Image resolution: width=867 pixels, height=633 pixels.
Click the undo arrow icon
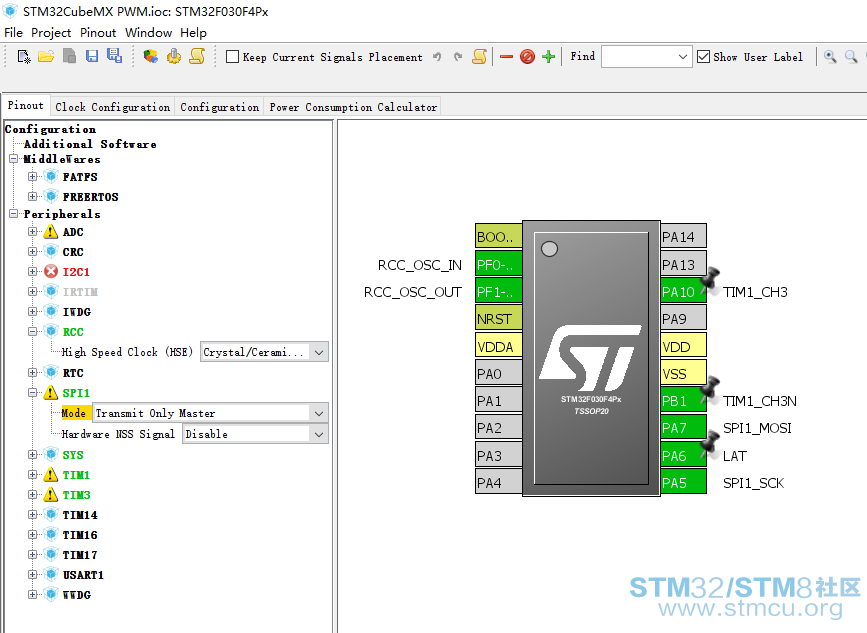(437, 57)
